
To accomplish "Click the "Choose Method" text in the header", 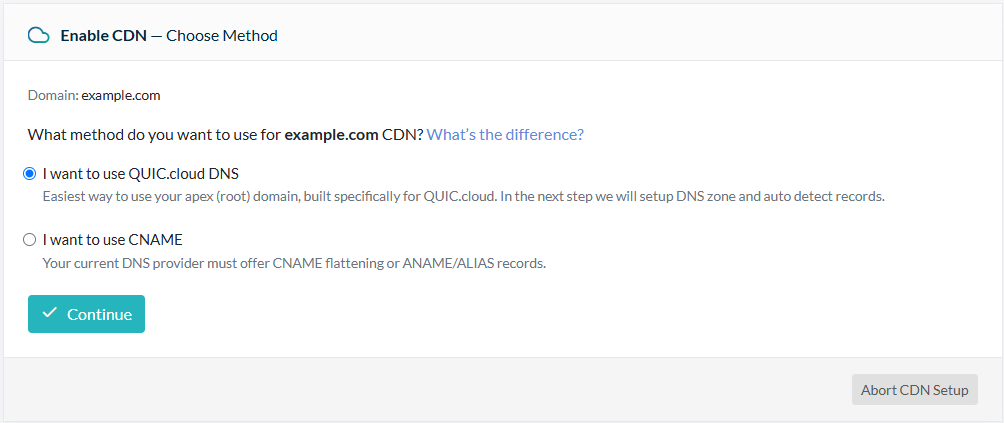I will click(x=222, y=36).
